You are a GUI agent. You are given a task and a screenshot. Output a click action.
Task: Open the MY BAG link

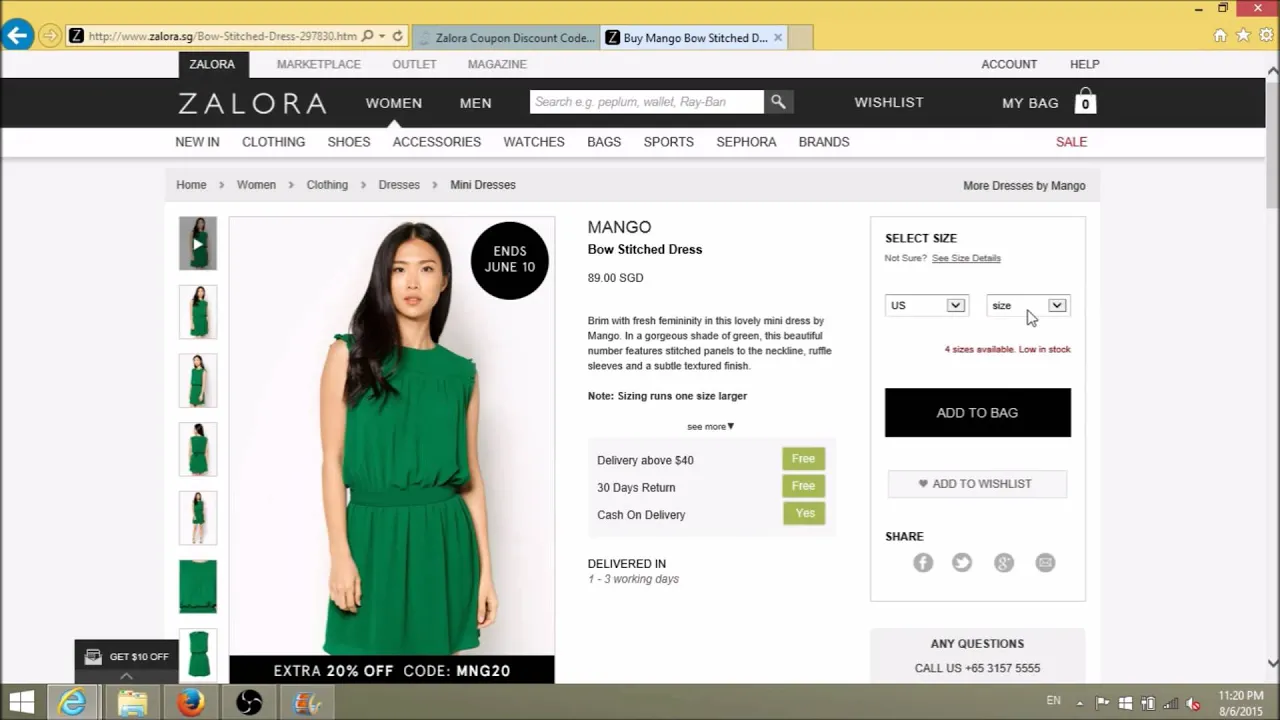(x=1030, y=103)
